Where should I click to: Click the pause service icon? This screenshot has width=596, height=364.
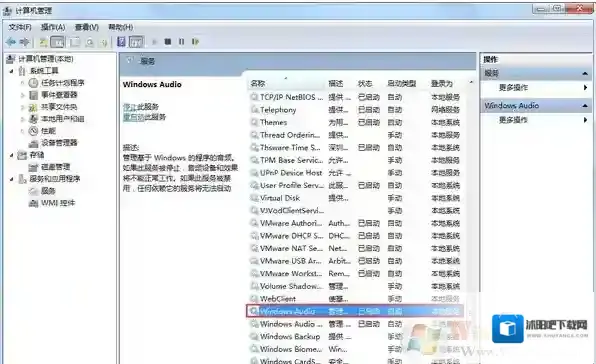click(x=181, y=41)
